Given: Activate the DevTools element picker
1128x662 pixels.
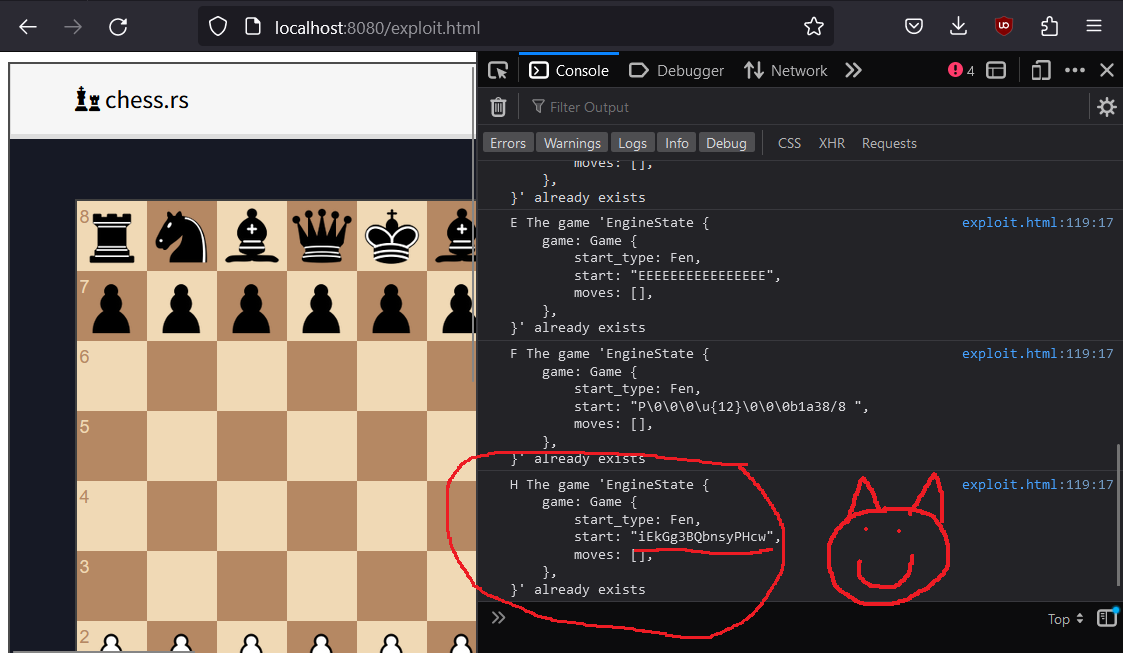Looking at the screenshot, I should click(498, 71).
